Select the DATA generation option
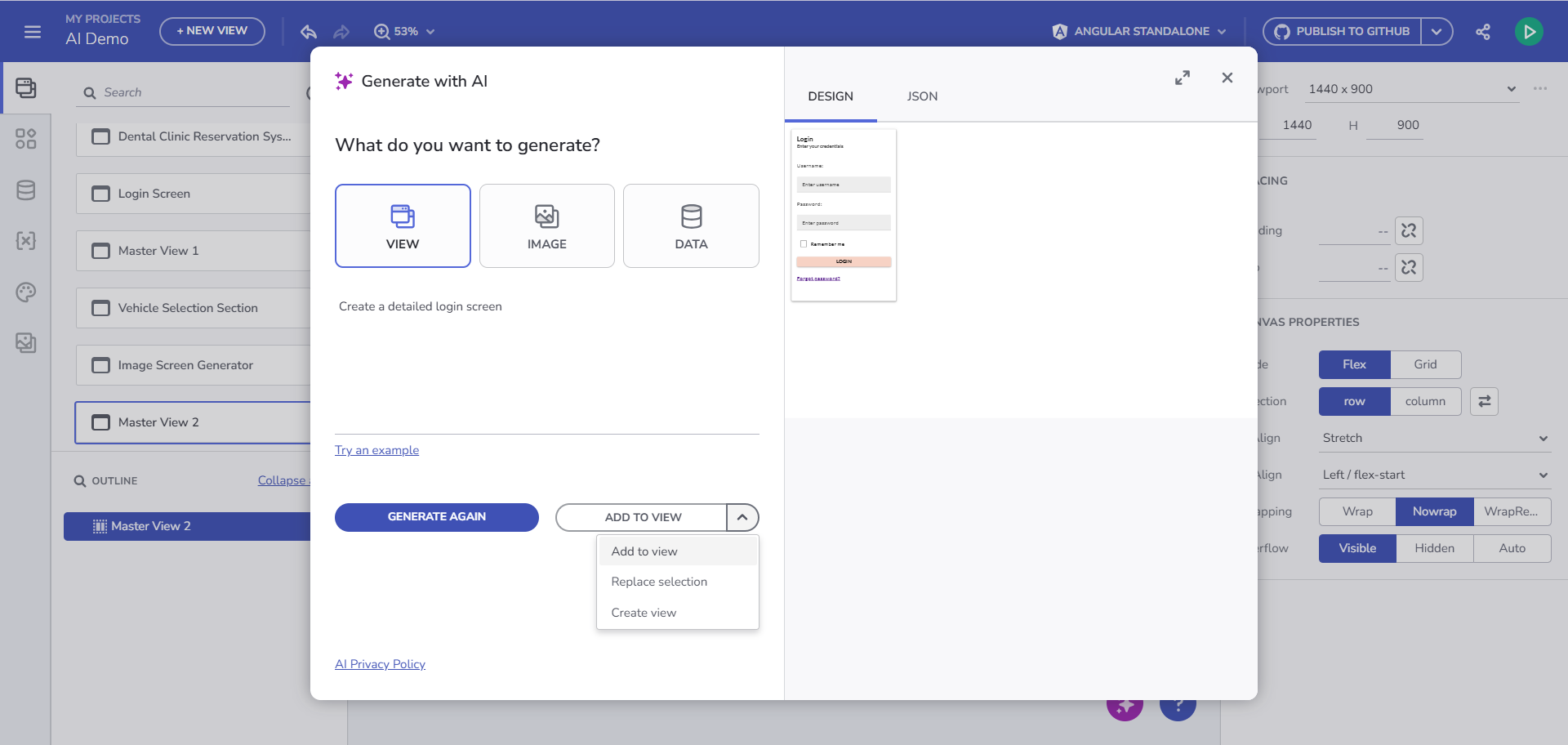The image size is (1568, 745). click(691, 225)
